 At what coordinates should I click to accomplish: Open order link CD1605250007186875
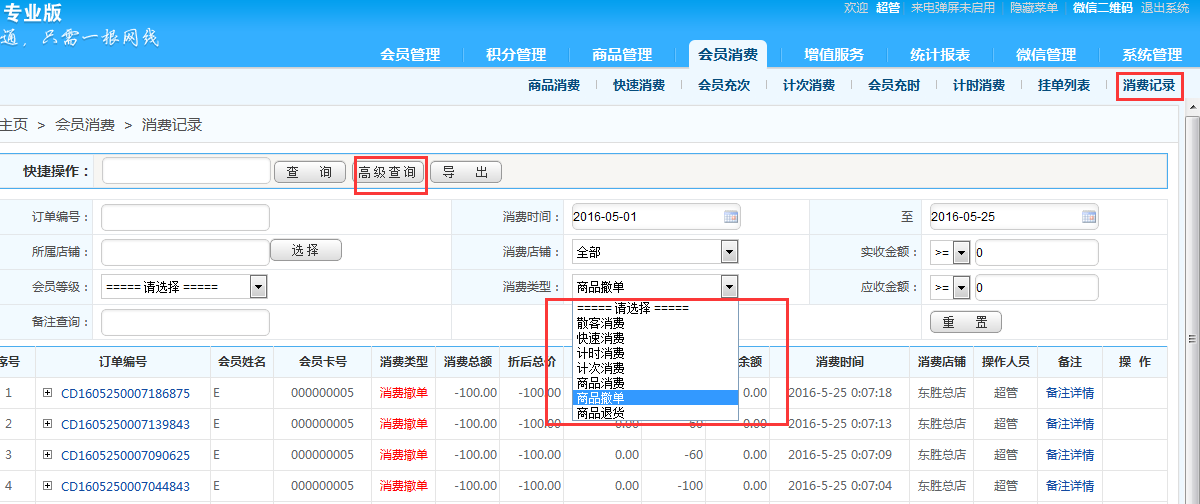tap(125, 393)
